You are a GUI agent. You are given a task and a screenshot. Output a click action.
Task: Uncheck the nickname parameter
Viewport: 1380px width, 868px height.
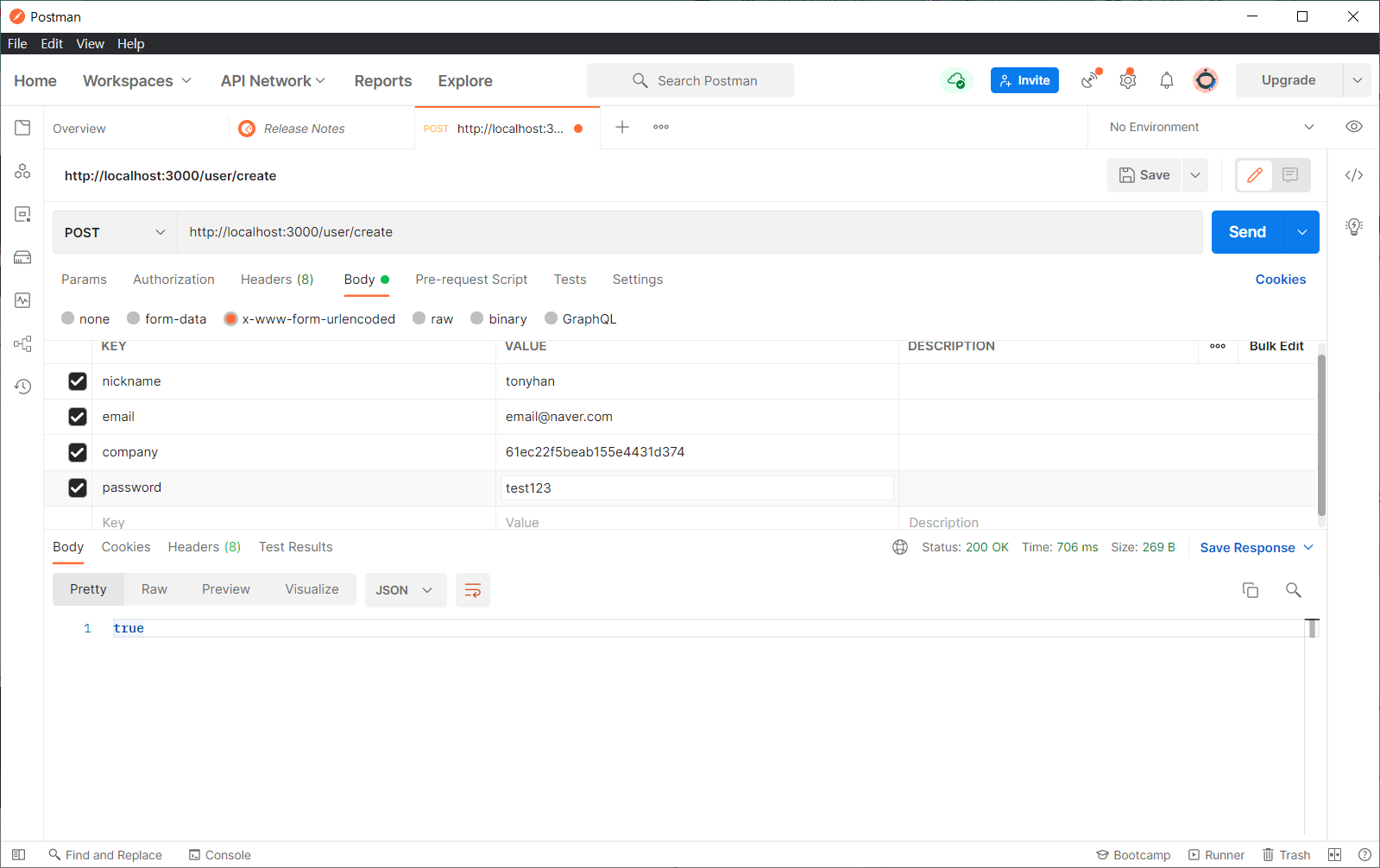[x=78, y=381]
